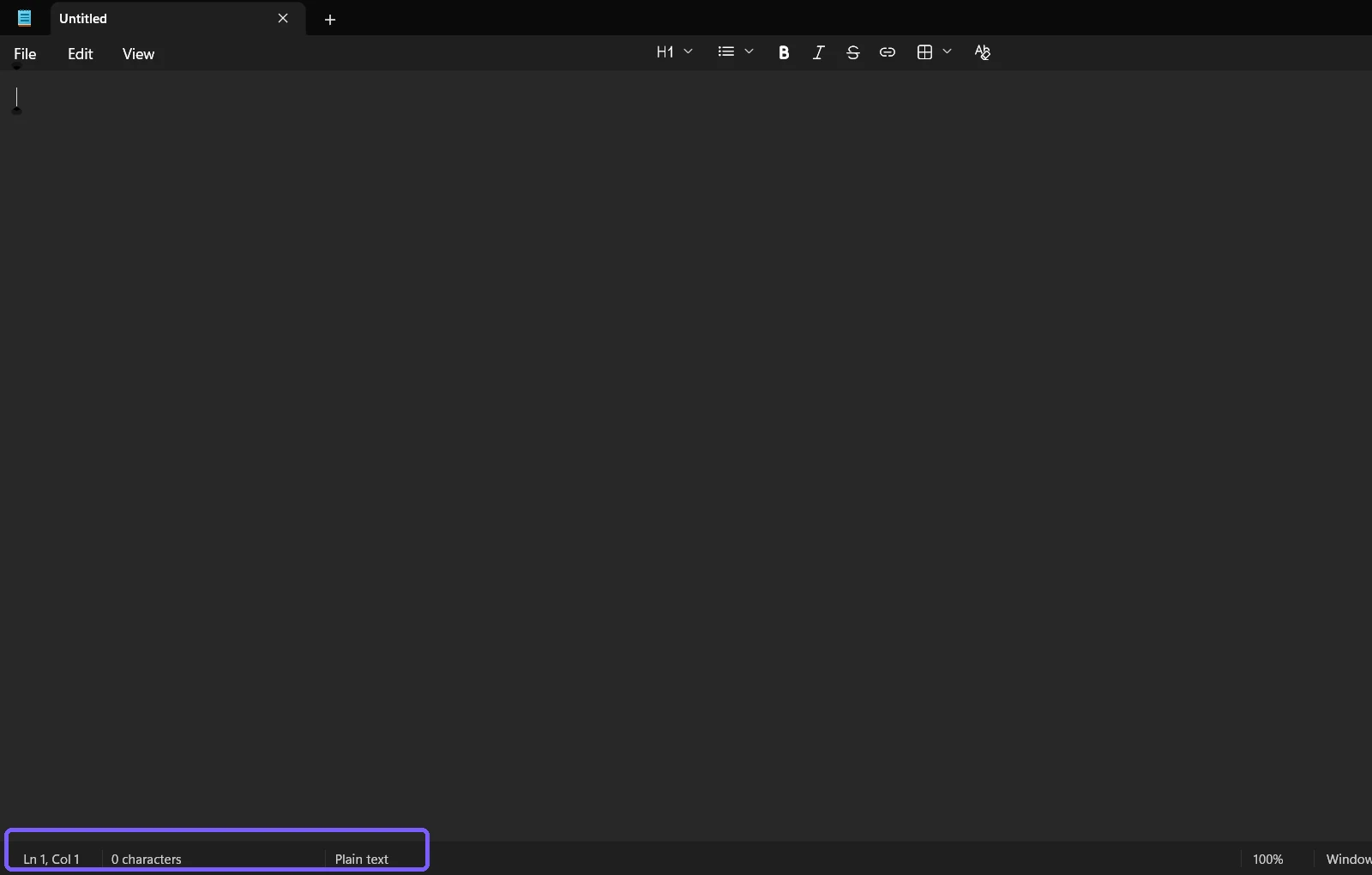Insert a bulleted list
Viewport: 1372px width, 875px height.
click(x=726, y=51)
